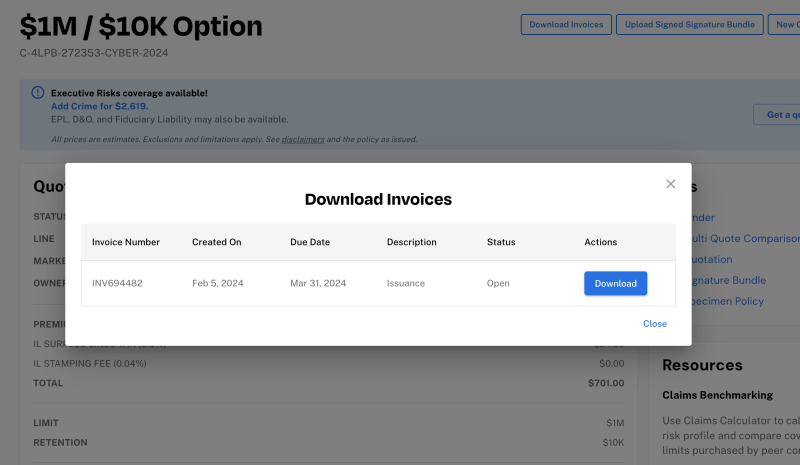Open the Specimen Policy link
800x465 pixels.
726,301
